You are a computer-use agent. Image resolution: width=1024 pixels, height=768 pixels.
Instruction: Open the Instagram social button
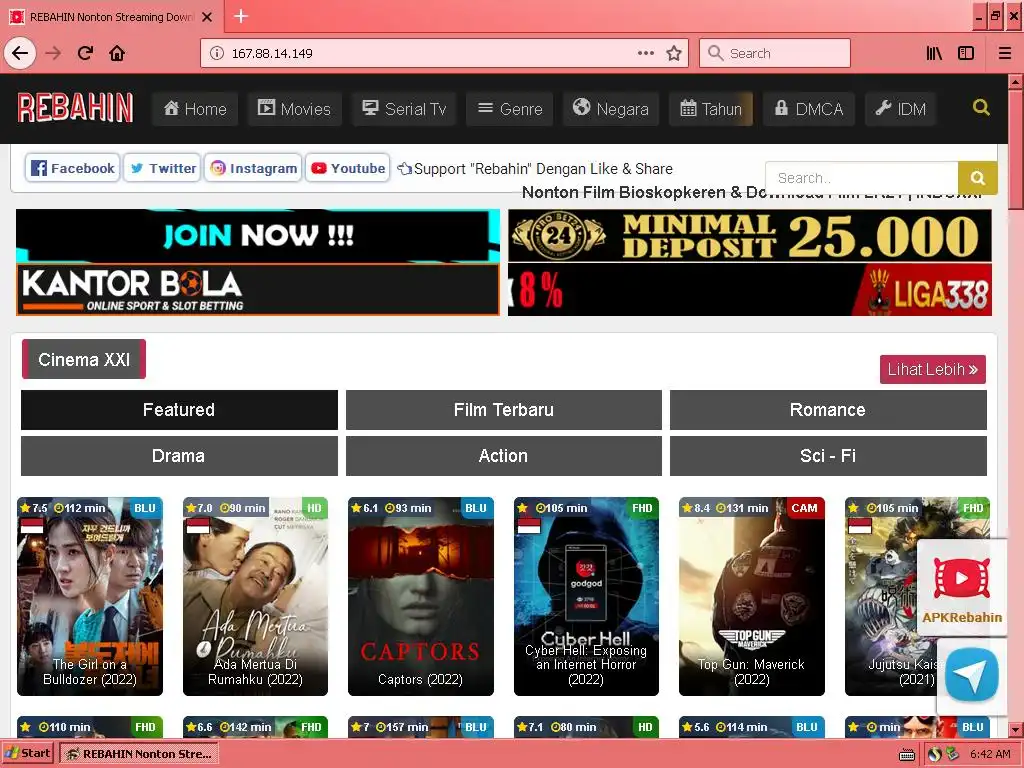[253, 168]
